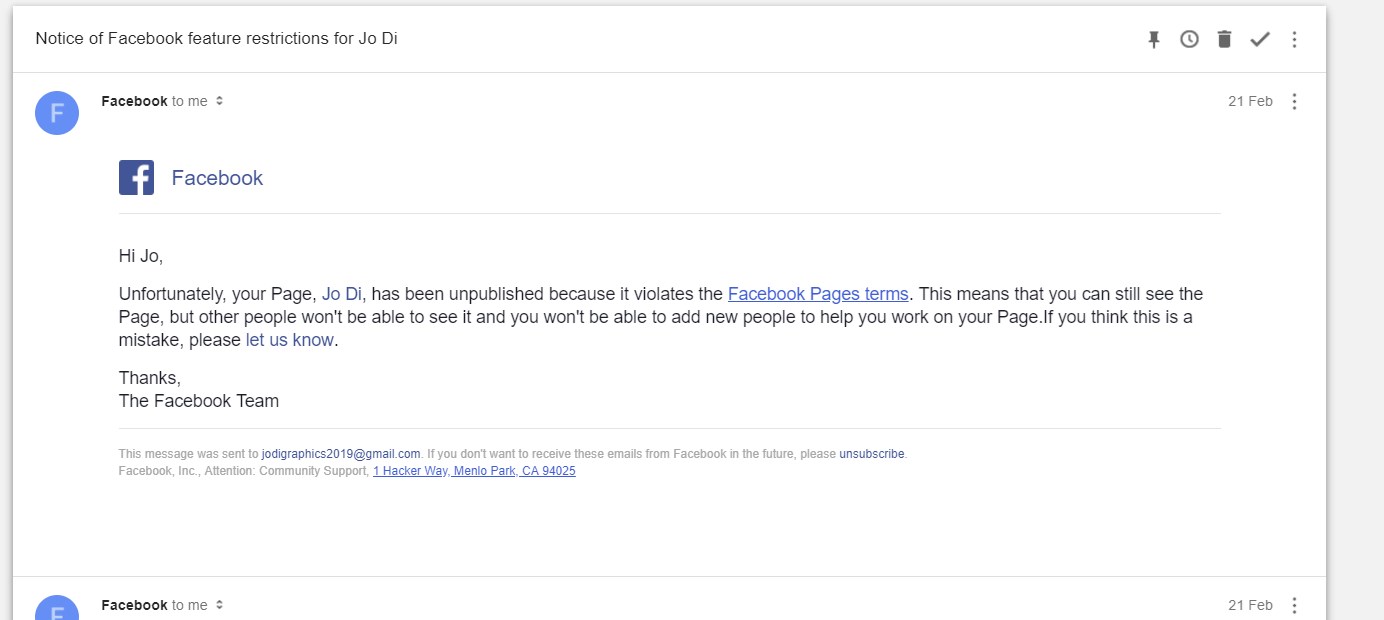Open the conversation-level three-dot menu beside the checkmark
Screen dimensions: 1384x620
point(1294,39)
